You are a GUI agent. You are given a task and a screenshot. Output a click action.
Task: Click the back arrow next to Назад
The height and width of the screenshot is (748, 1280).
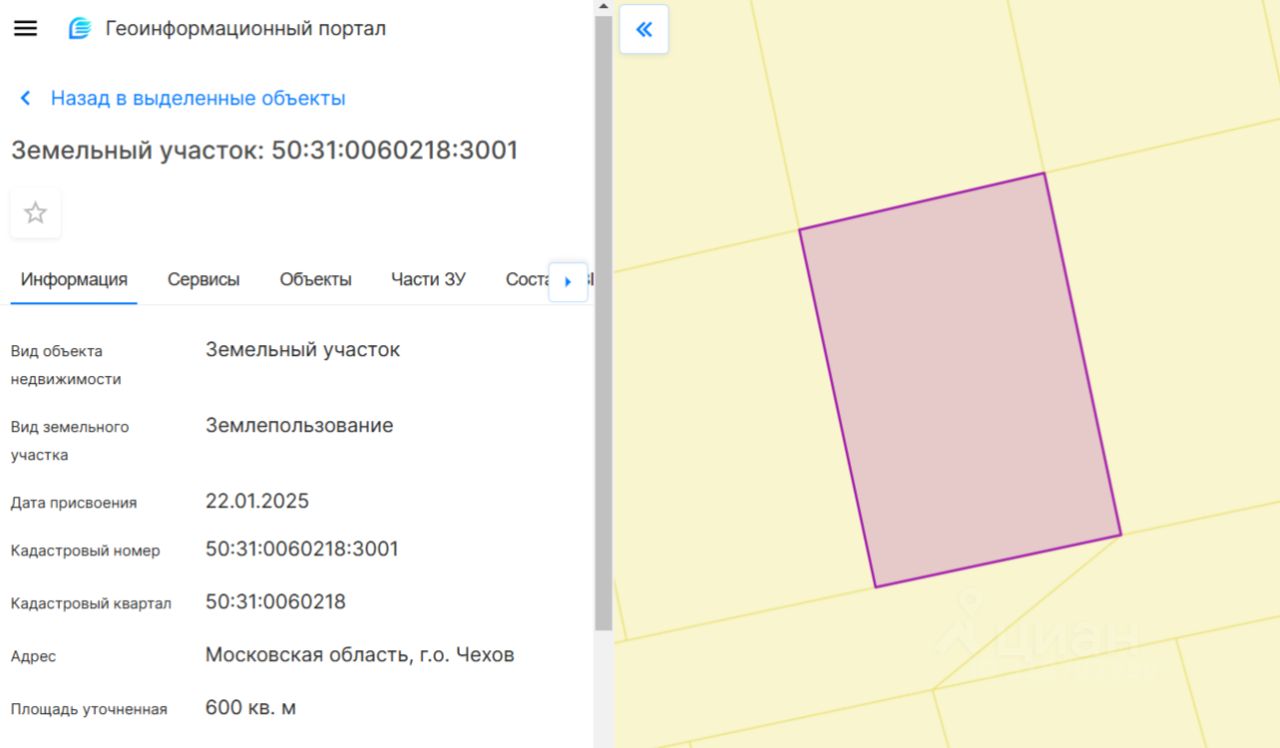[26, 98]
